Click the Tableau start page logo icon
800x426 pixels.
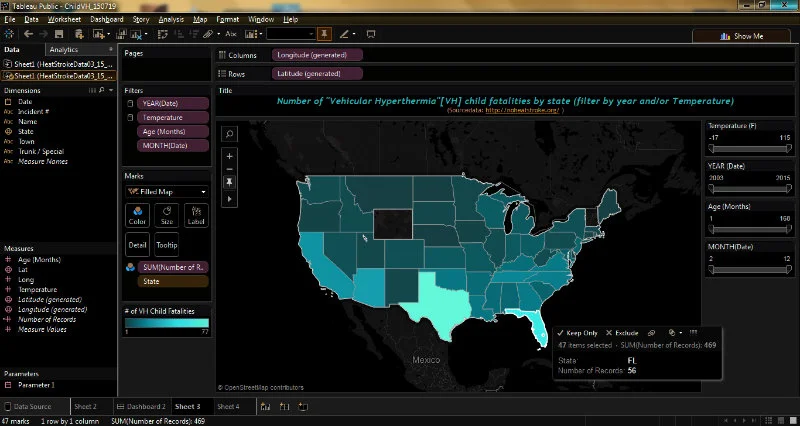point(9,34)
